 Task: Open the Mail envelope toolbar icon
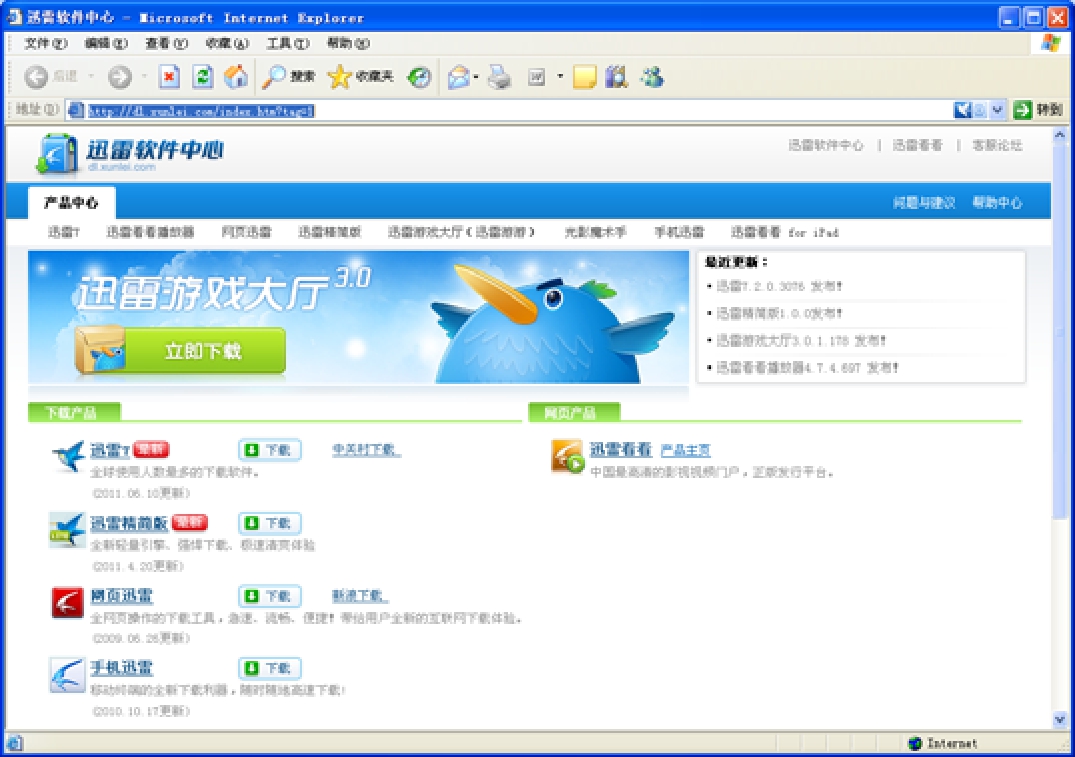coord(459,77)
